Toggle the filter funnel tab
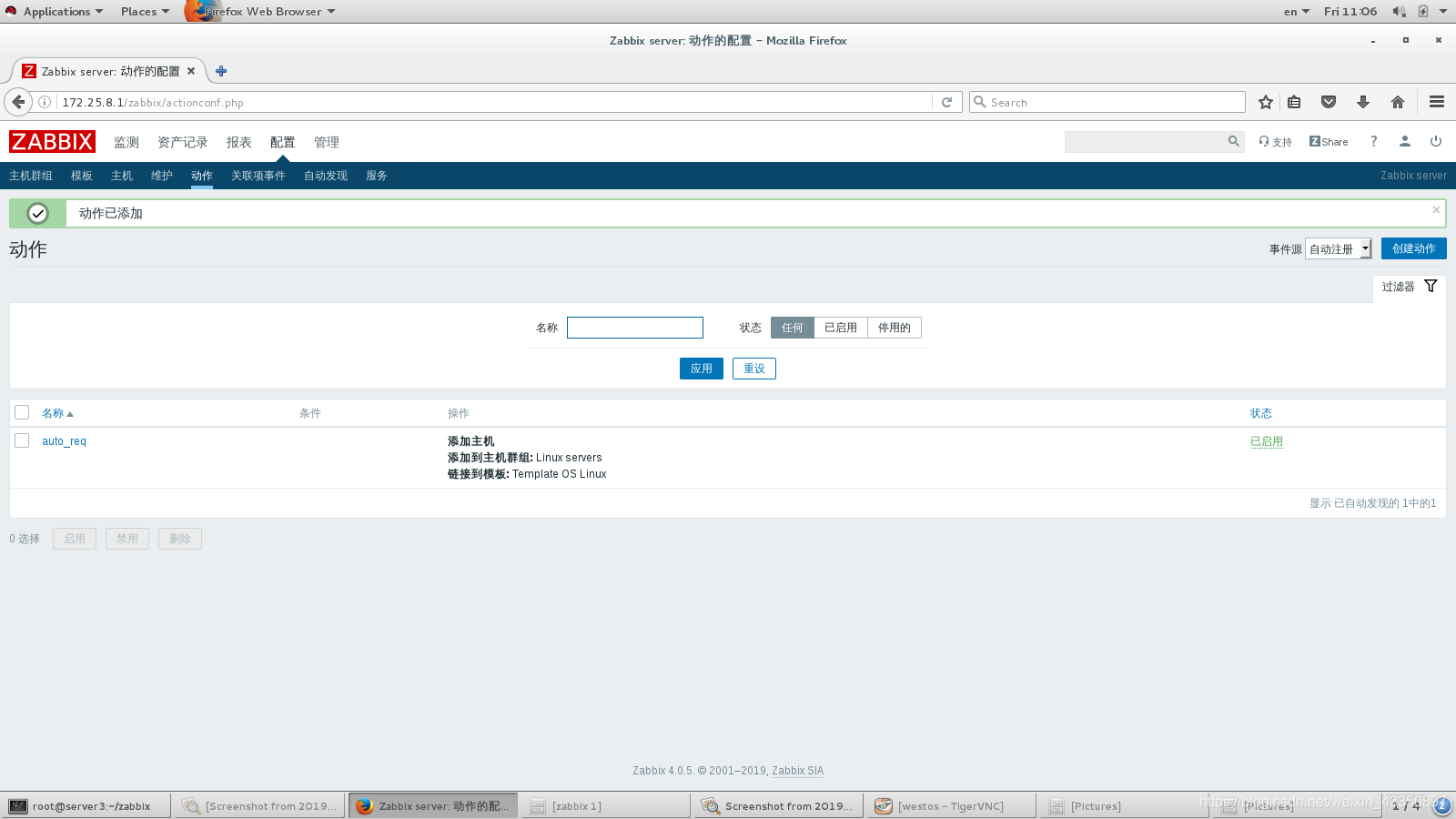The width and height of the screenshot is (1456, 819). coord(1409,287)
